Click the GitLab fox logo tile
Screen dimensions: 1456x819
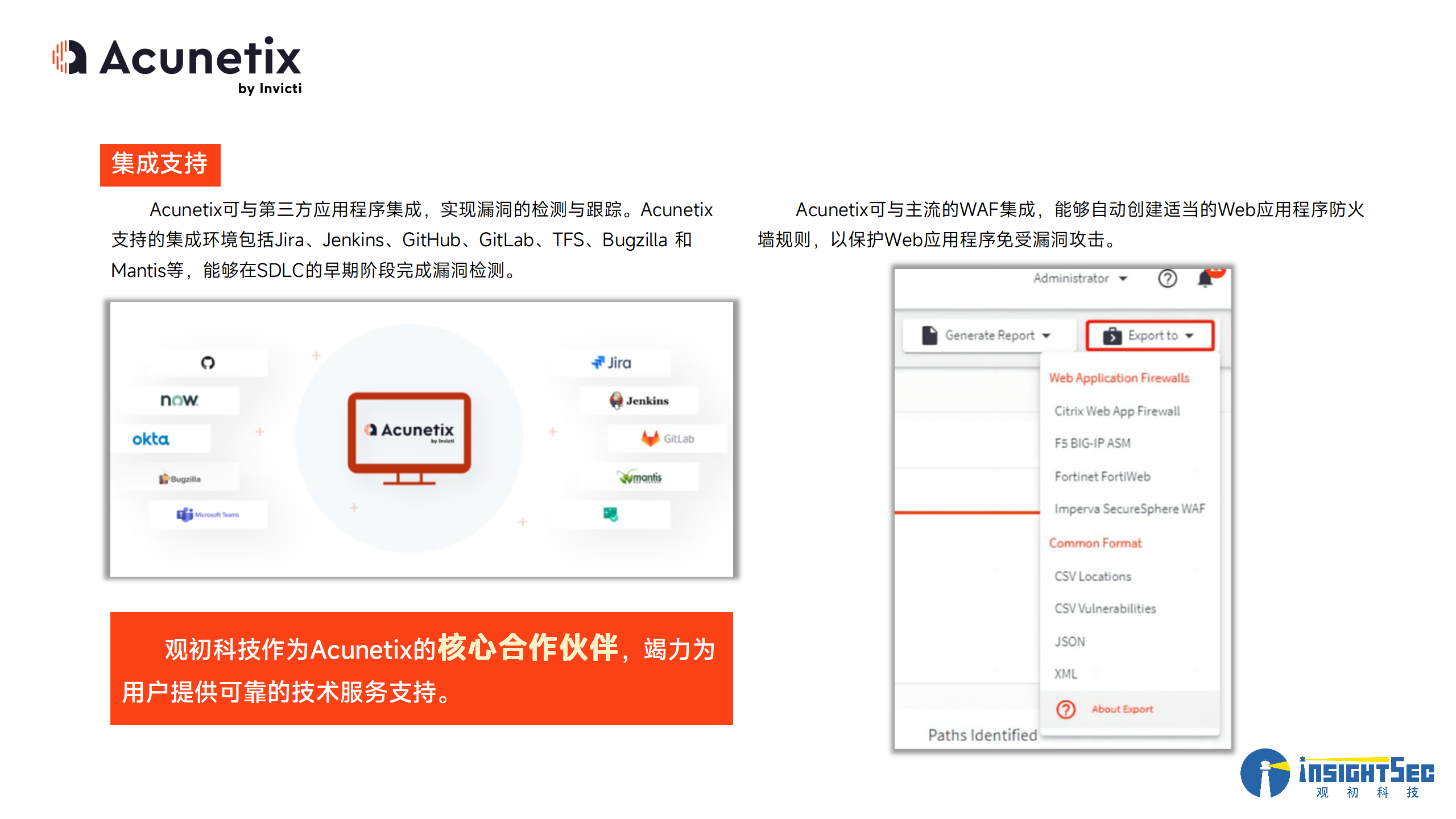pyautogui.click(x=667, y=439)
